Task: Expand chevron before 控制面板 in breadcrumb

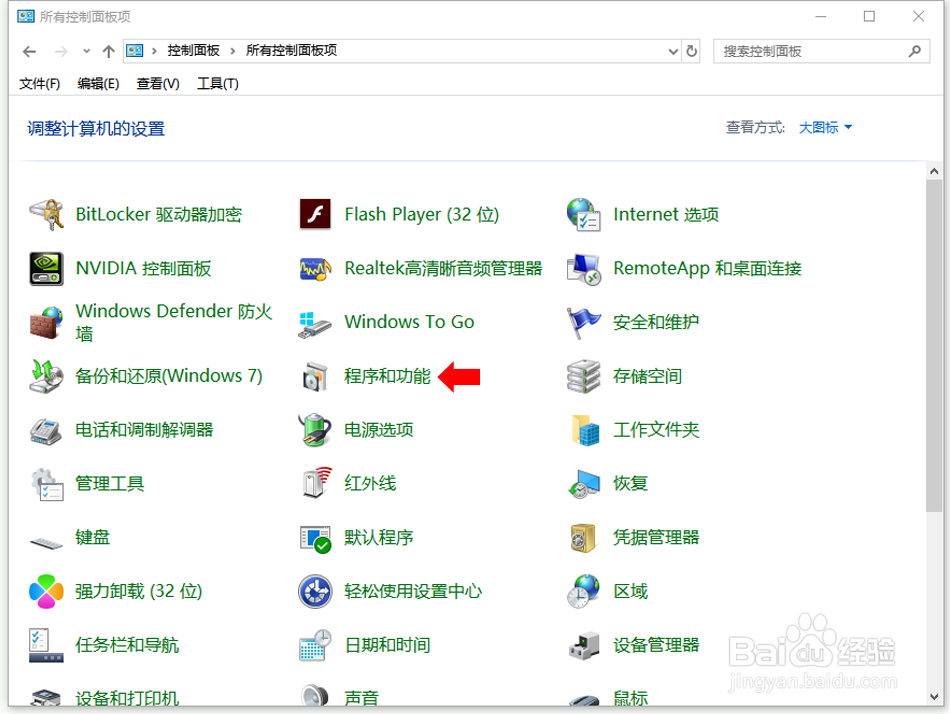Action: (154, 52)
